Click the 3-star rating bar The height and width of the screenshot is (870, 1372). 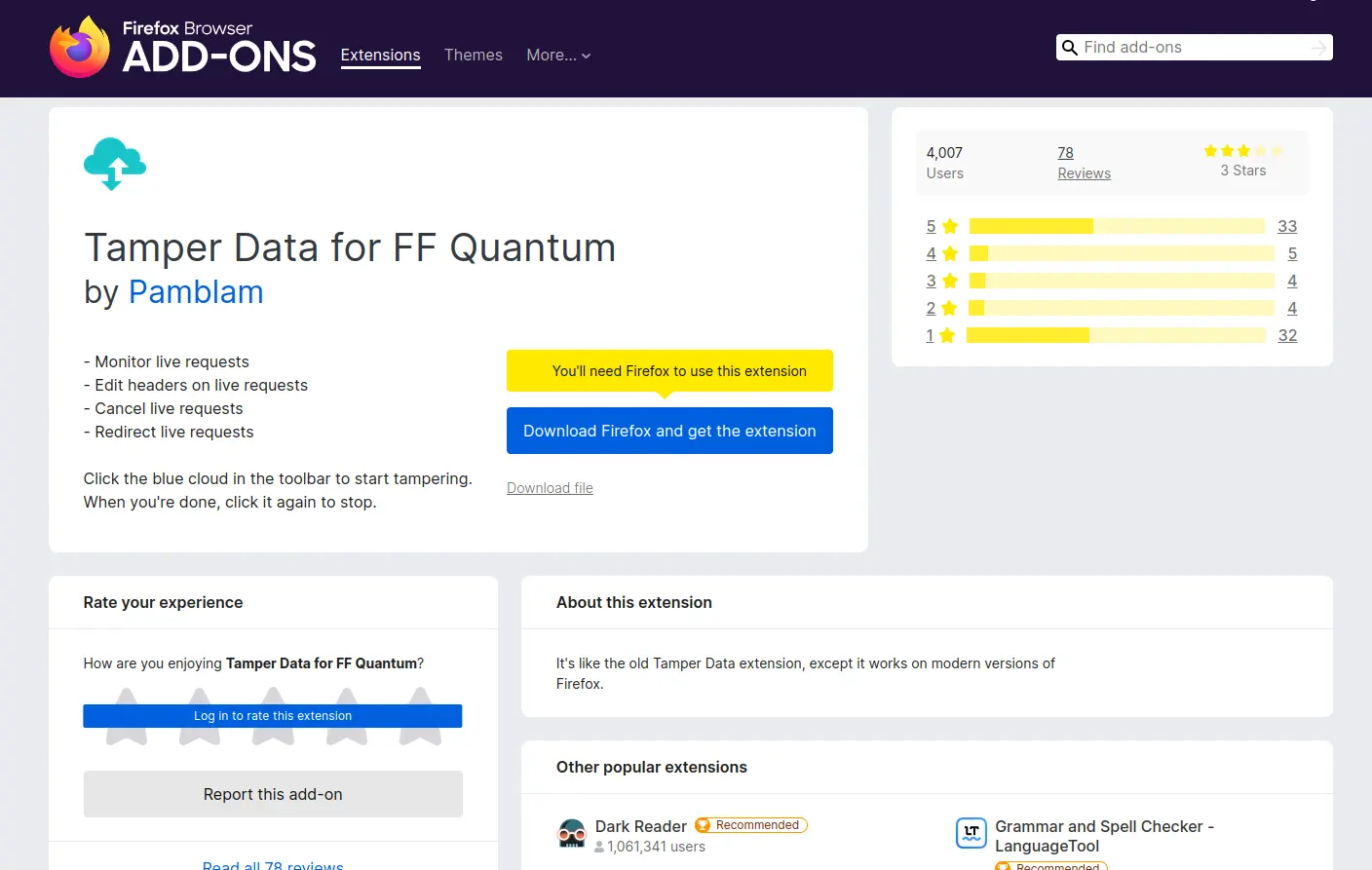1122,281
